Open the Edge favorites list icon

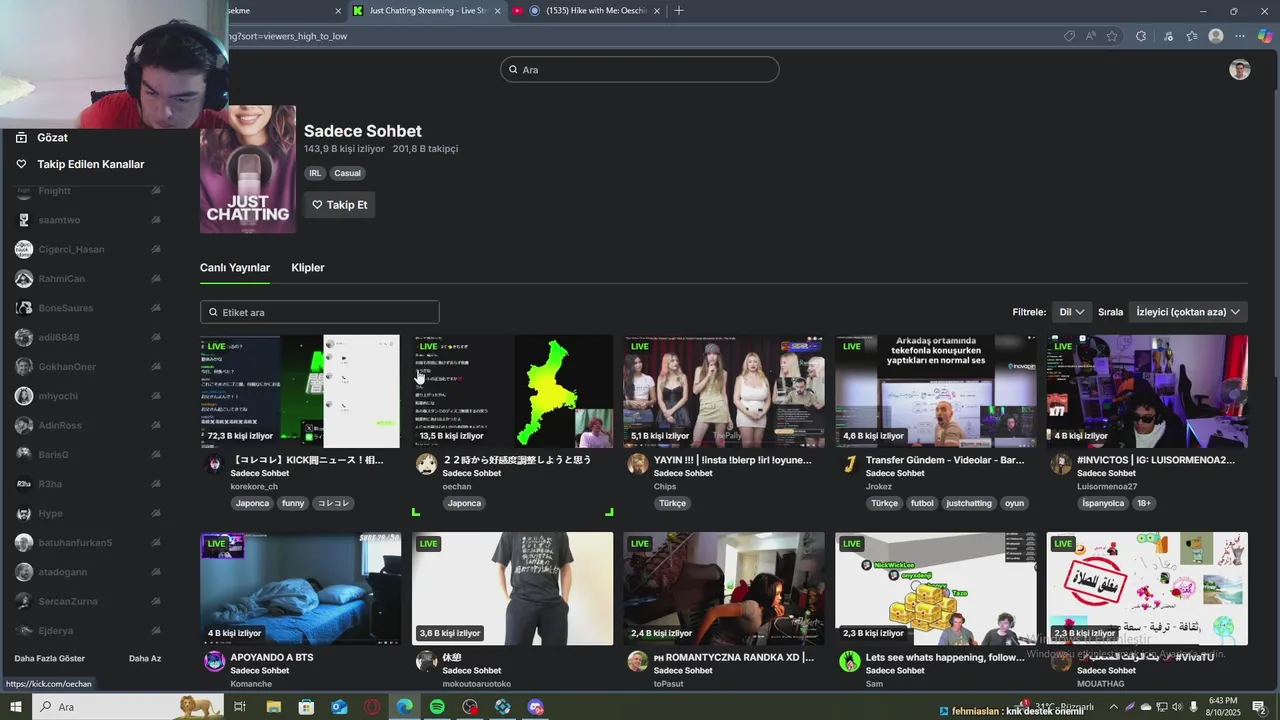coord(1192,36)
